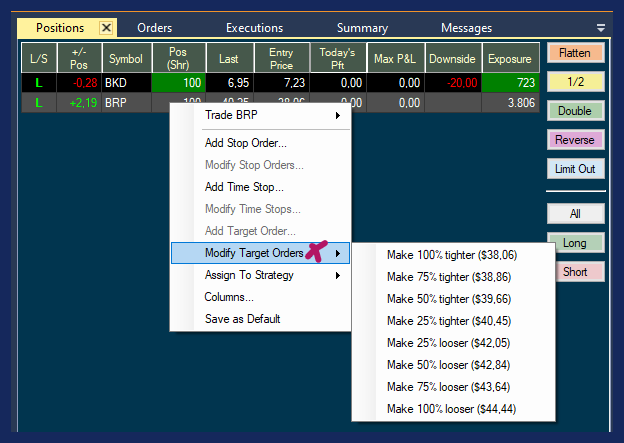Screen dimensions: 624x443
Task: Click the 1/2 position button
Action: pos(575,82)
